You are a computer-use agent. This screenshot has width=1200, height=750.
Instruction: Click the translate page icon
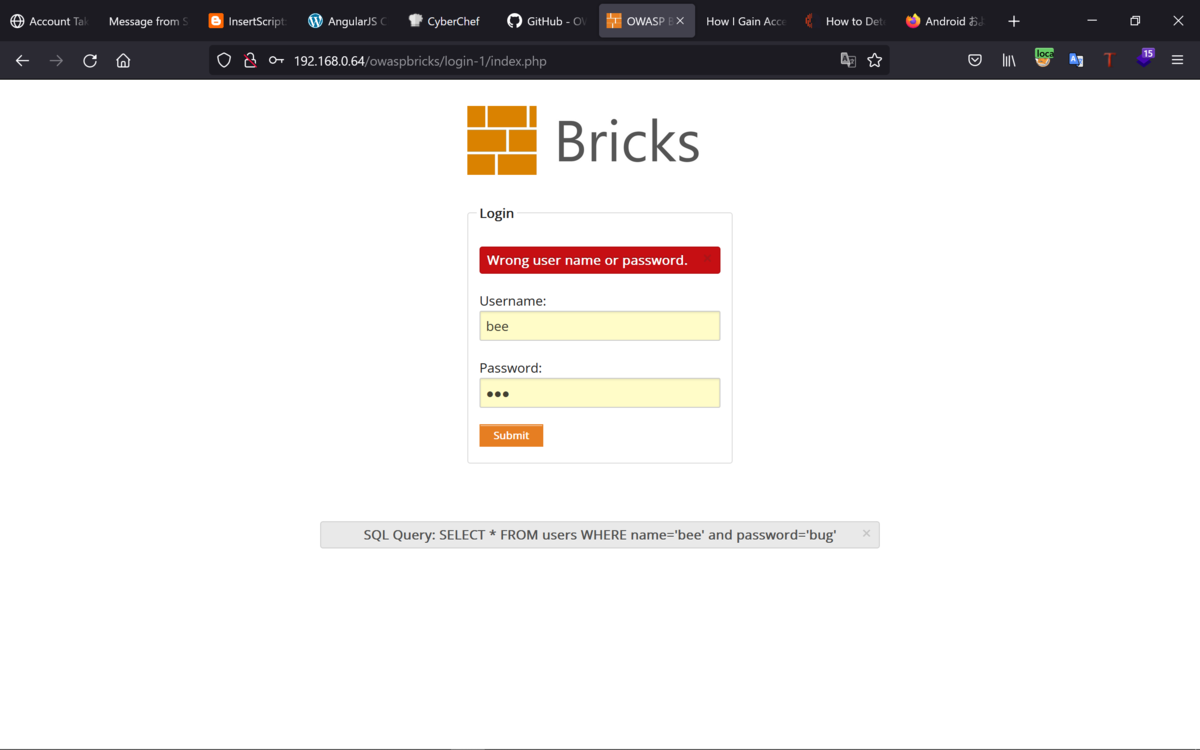pos(848,61)
